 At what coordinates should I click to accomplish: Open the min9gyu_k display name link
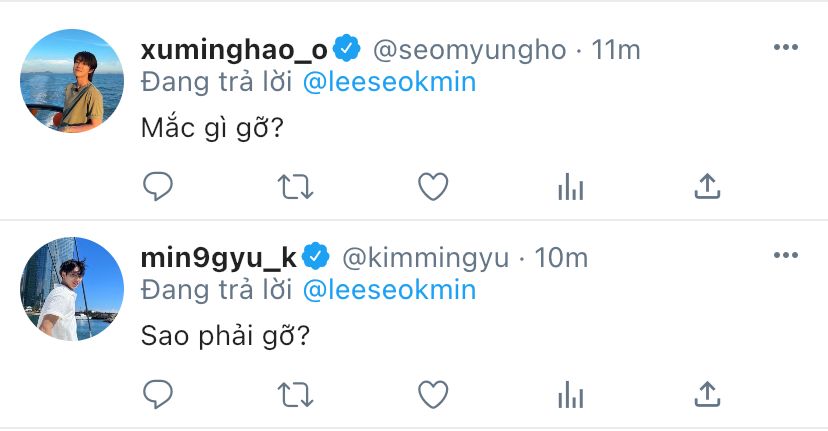(x=219, y=257)
